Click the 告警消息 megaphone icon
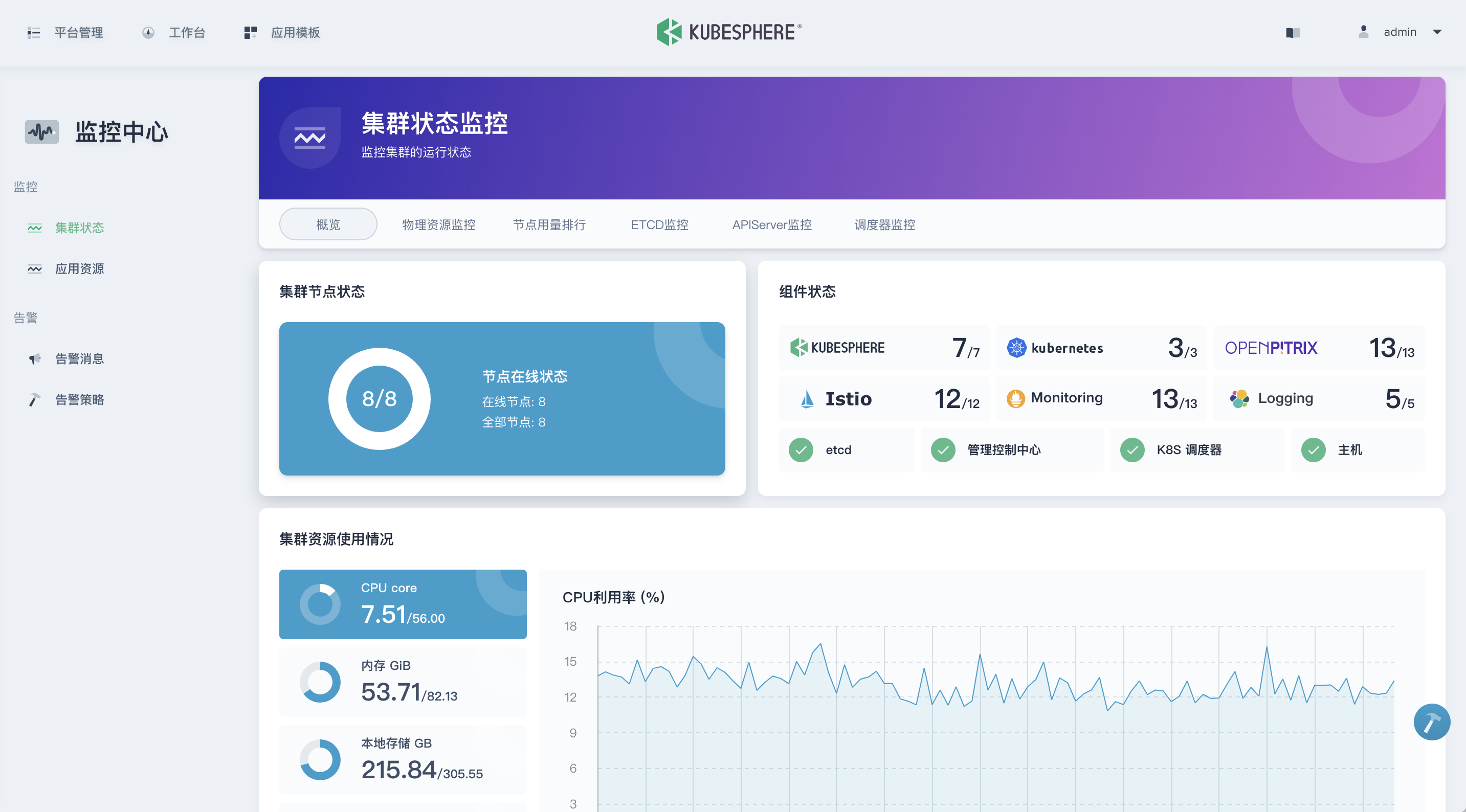The height and width of the screenshot is (812, 1466). point(35,358)
